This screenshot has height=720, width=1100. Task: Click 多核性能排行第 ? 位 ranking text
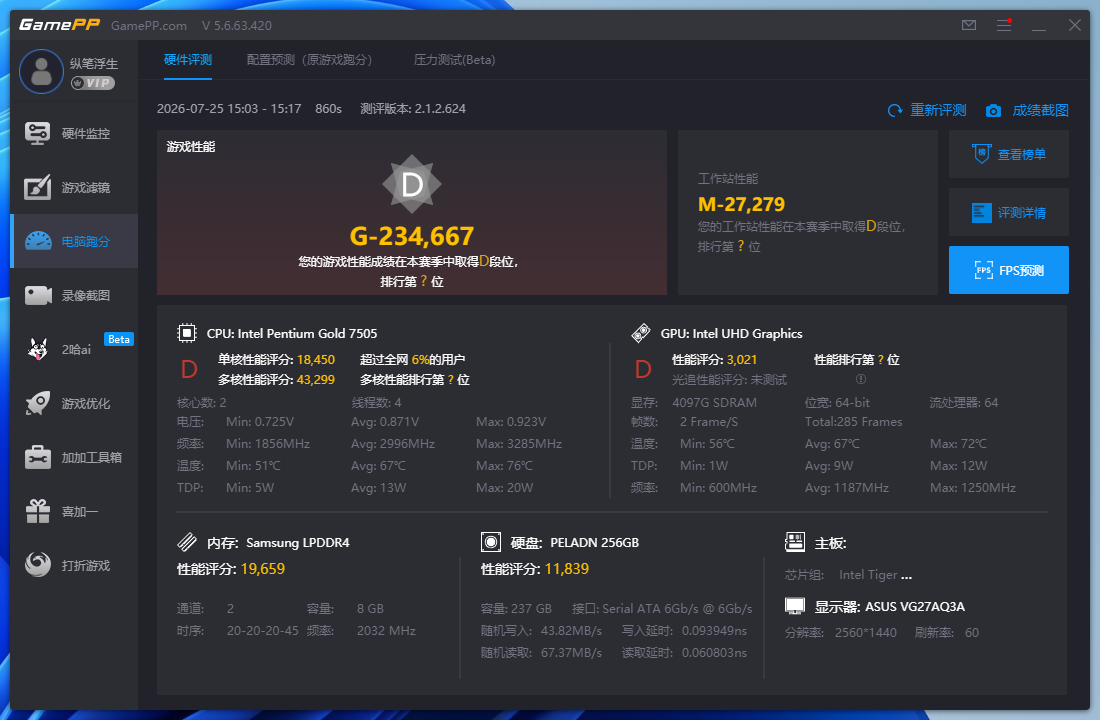click(415, 380)
